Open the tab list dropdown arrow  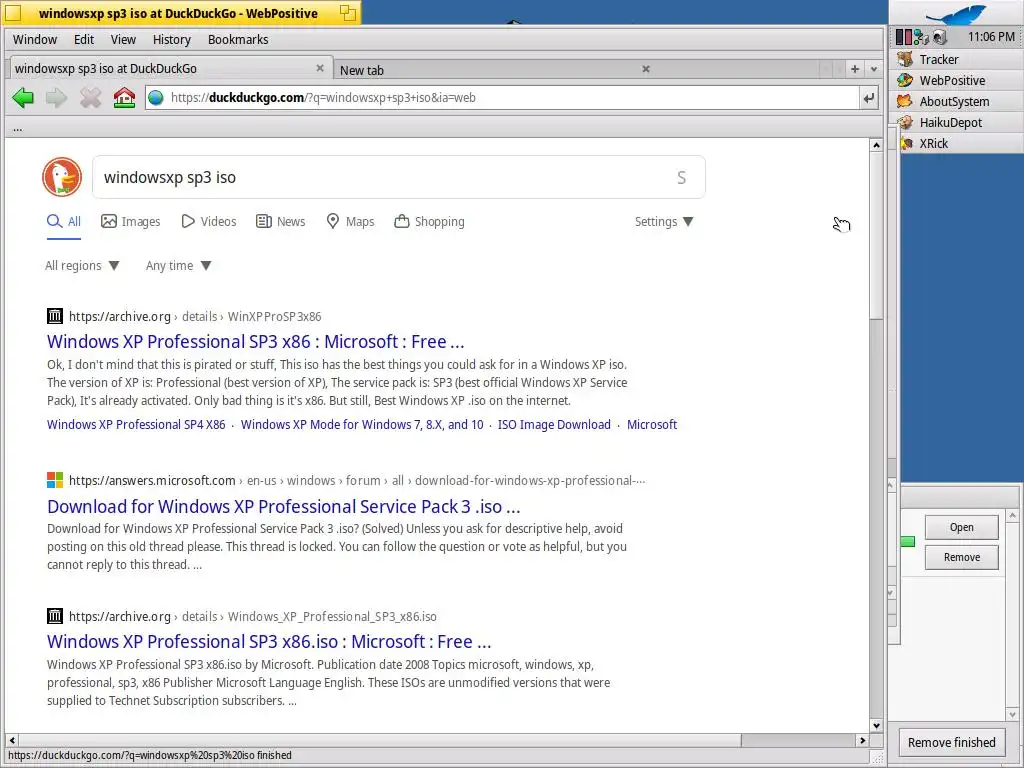(874, 69)
